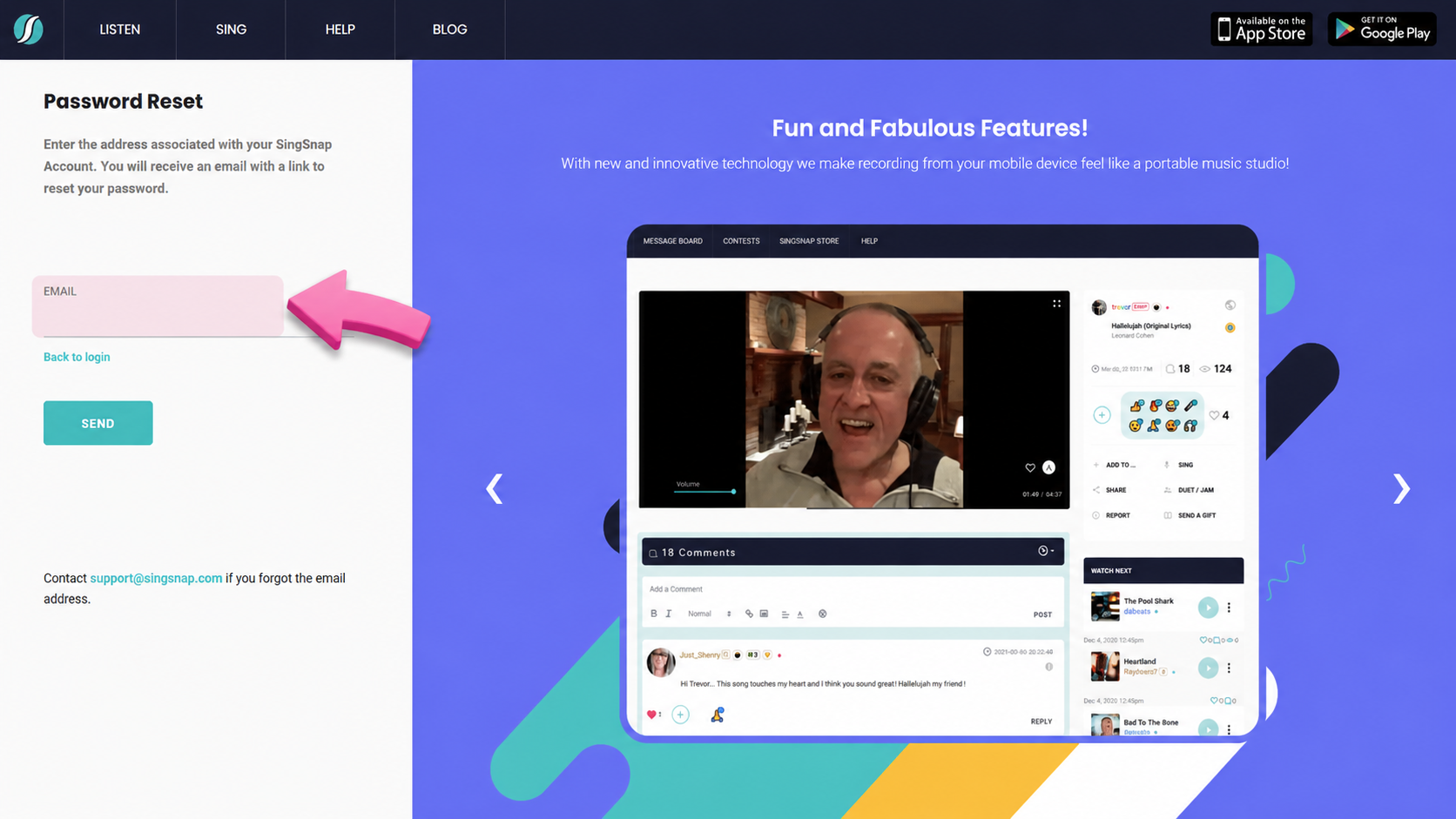Focus the EMAIL input field
This screenshot has width=1456, height=819.
pyautogui.click(x=158, y=306)
